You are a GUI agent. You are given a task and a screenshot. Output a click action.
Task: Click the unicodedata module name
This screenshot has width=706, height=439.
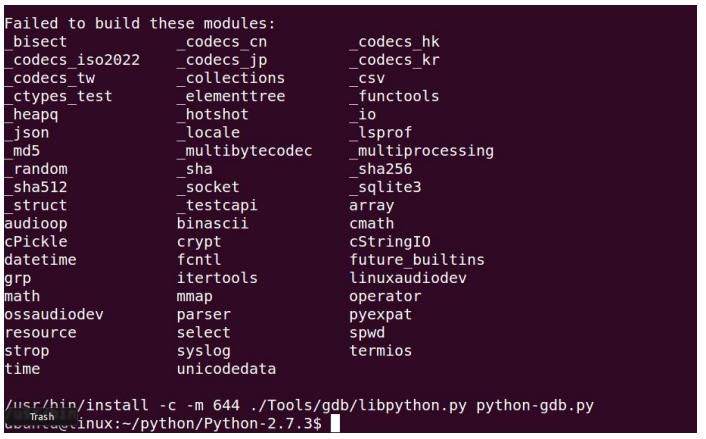pos(226,369)
